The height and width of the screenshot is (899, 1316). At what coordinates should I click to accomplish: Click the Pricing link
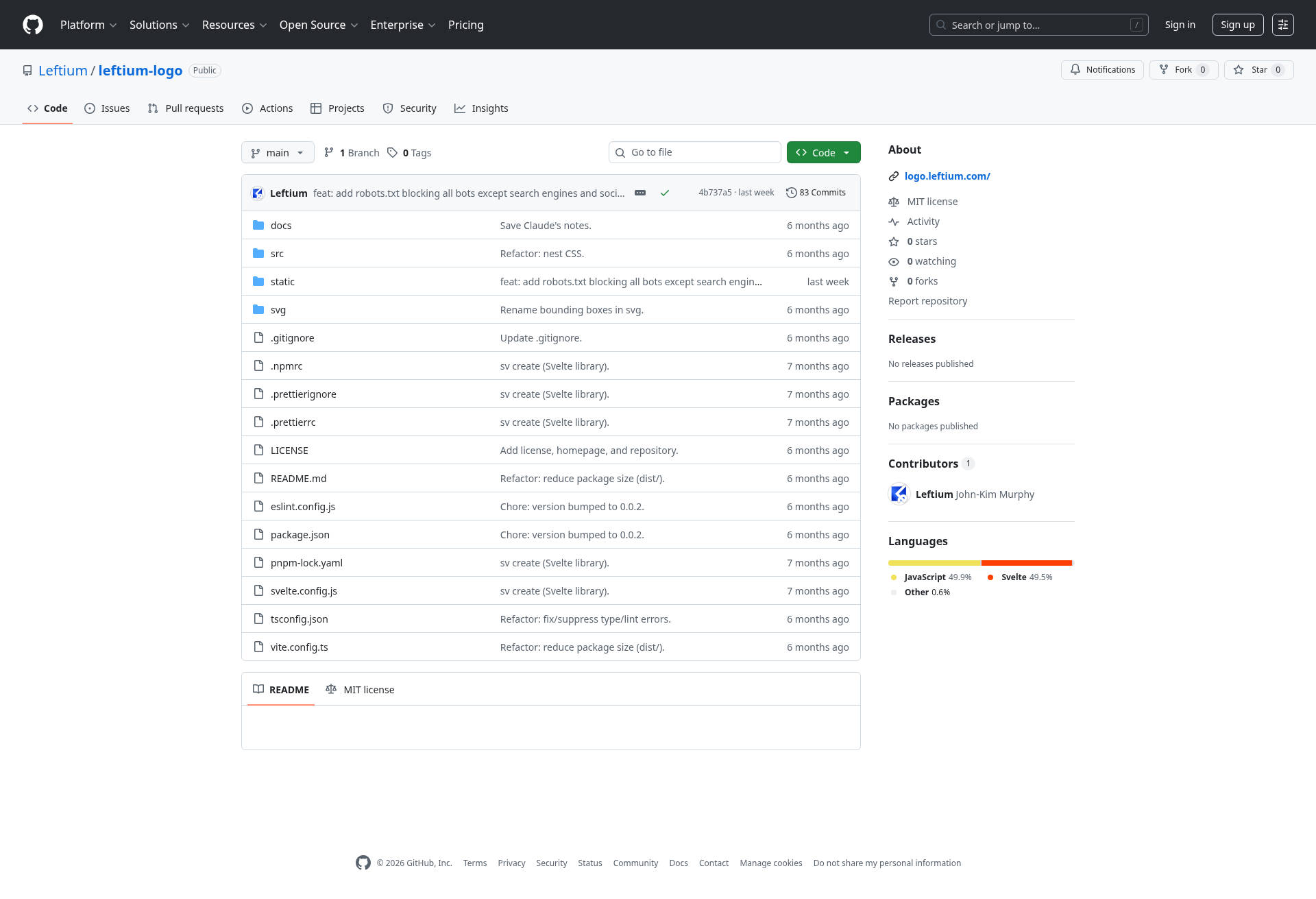pyautogui.click(x=466, y=25)
